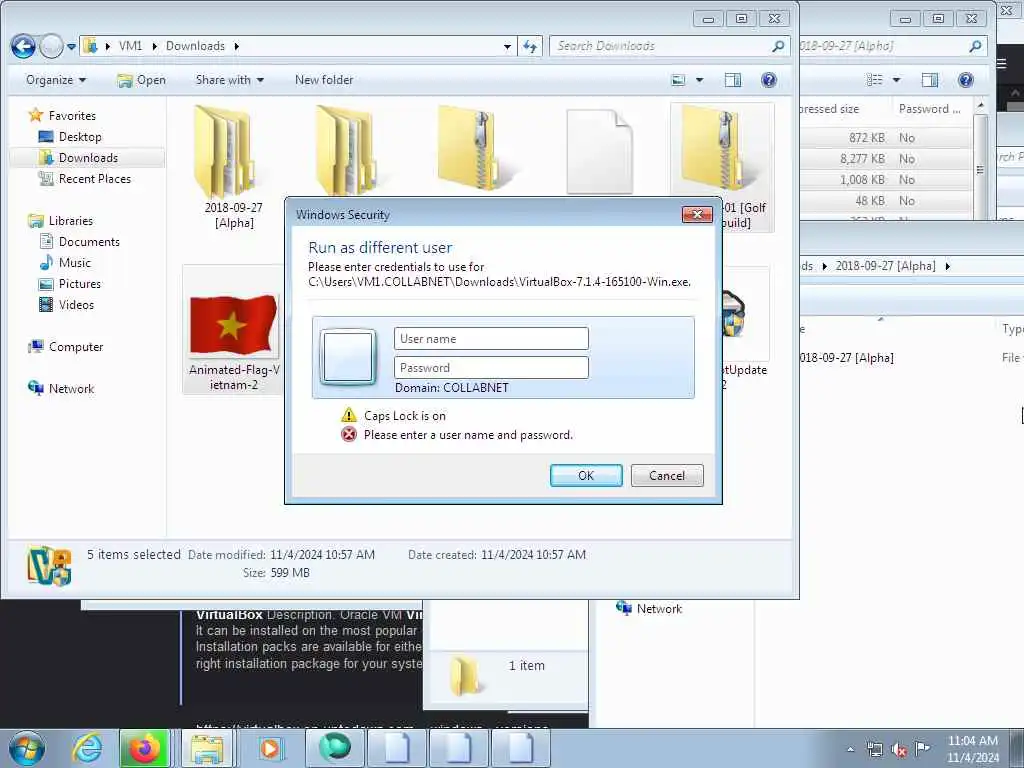The width and height of the screenshot is (1024, 768).
Task: Open Pictures library in navigation pane
Action: point(70,283)
